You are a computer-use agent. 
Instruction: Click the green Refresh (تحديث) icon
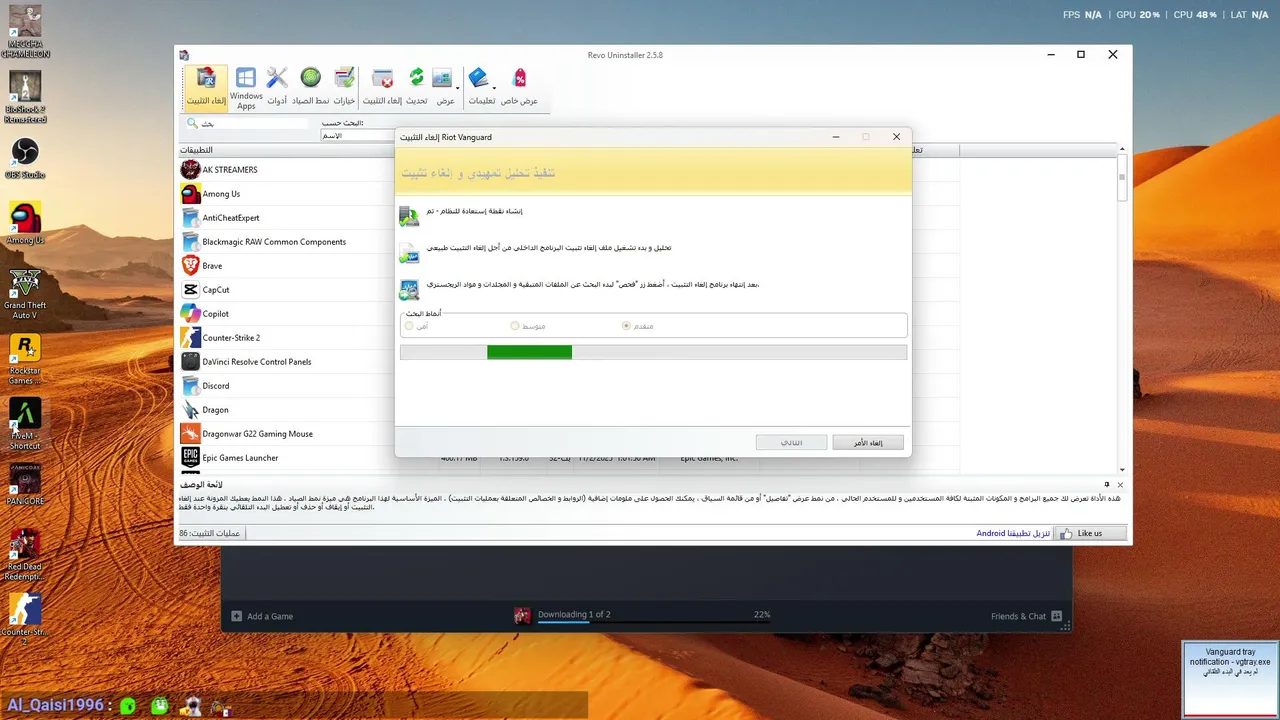(416, 86)
